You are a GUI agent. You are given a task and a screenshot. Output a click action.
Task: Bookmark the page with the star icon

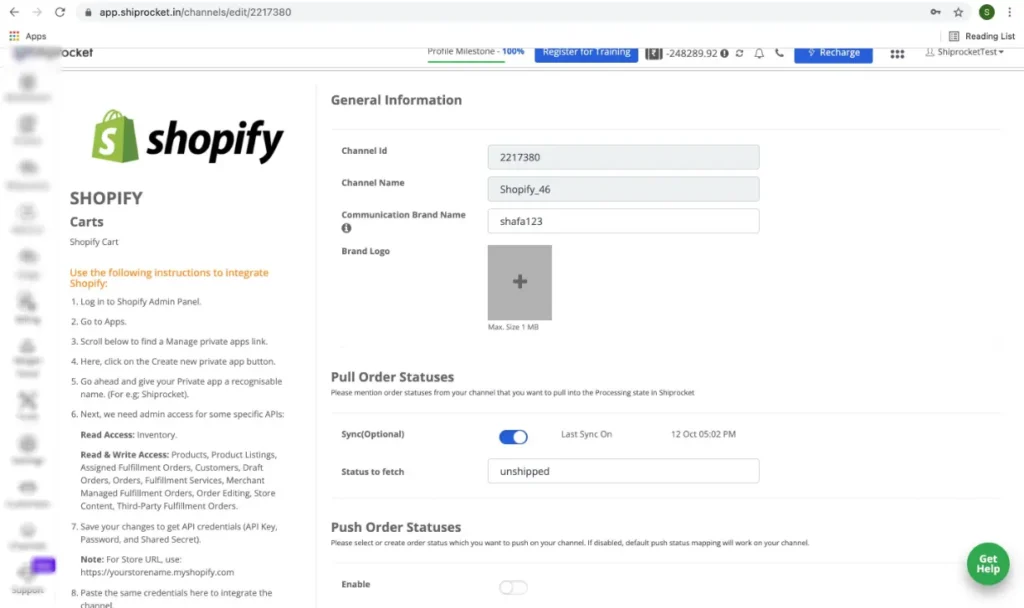957,12
